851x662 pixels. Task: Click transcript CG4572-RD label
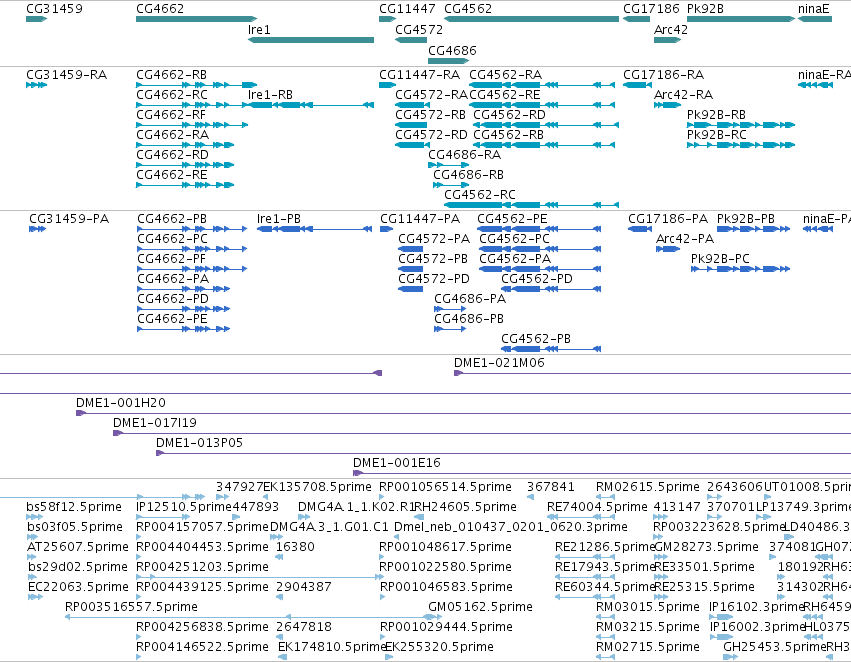pos(431,135)
